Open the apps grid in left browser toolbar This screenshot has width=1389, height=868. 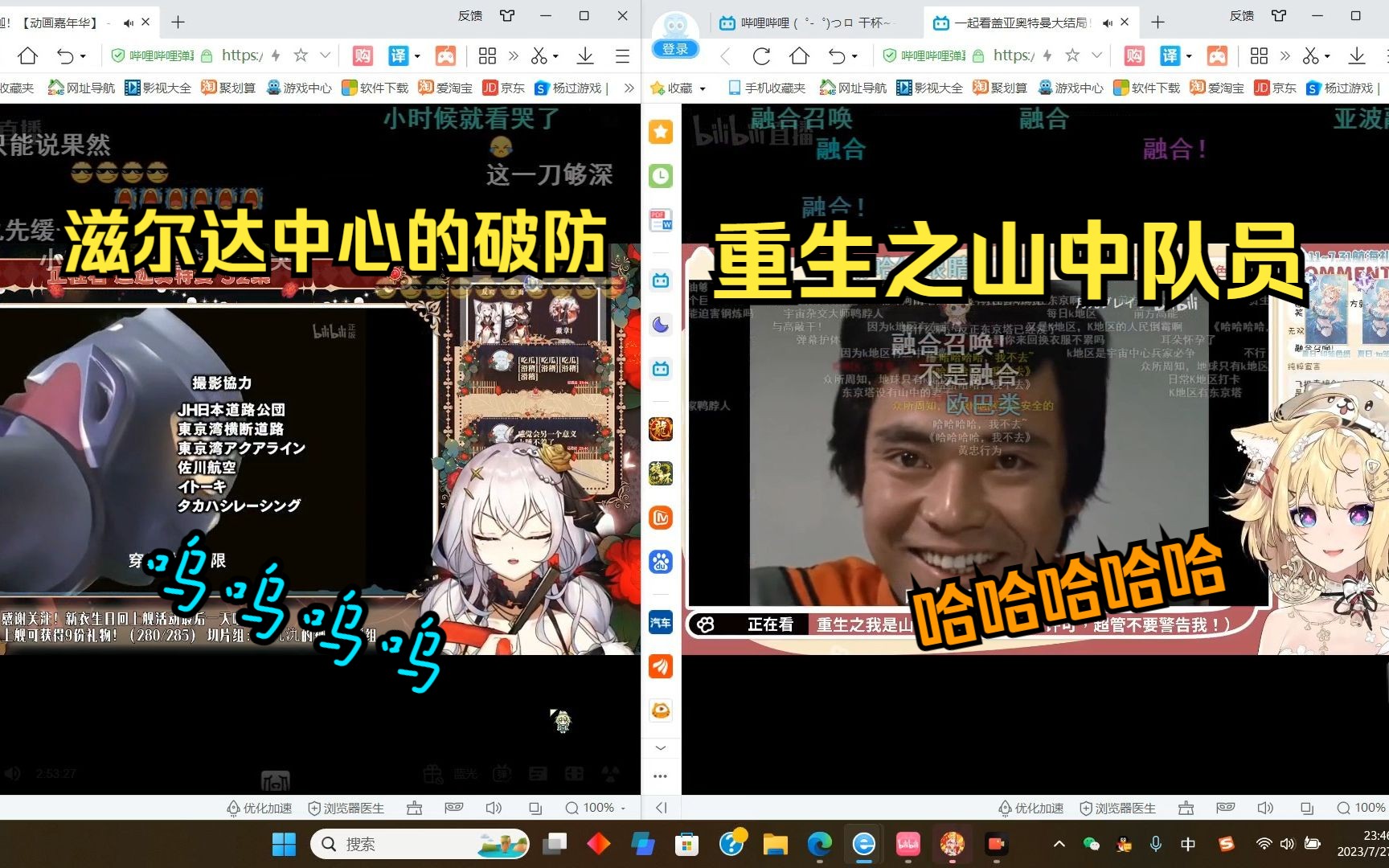487,55
